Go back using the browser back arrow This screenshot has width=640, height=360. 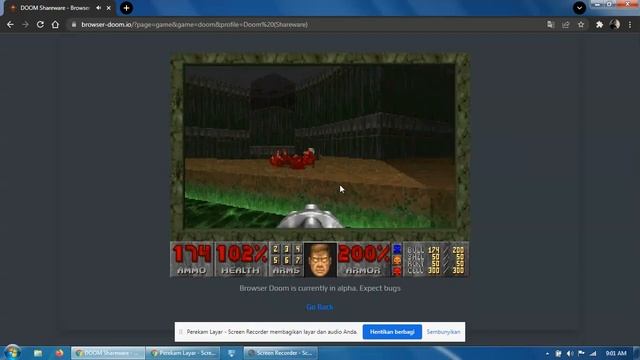coord(10,24)
